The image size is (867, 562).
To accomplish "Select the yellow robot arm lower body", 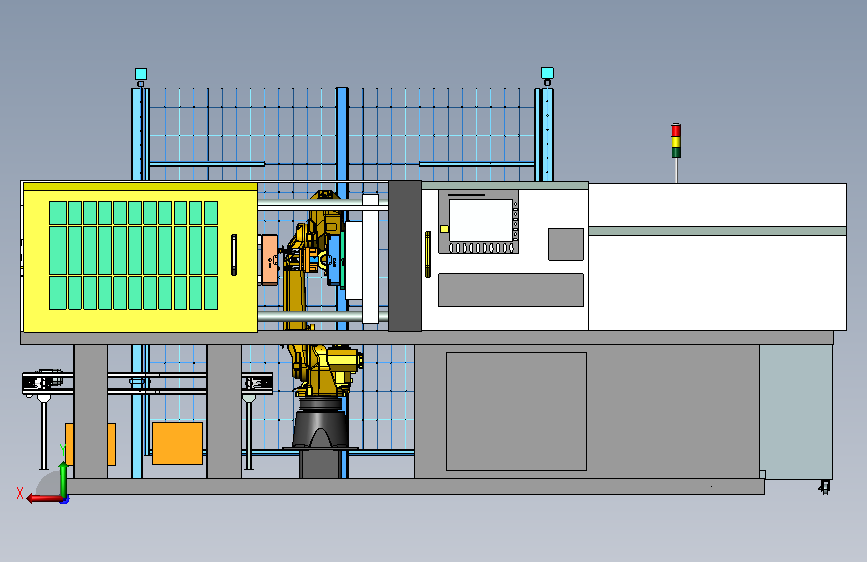I will click(326, 370).
